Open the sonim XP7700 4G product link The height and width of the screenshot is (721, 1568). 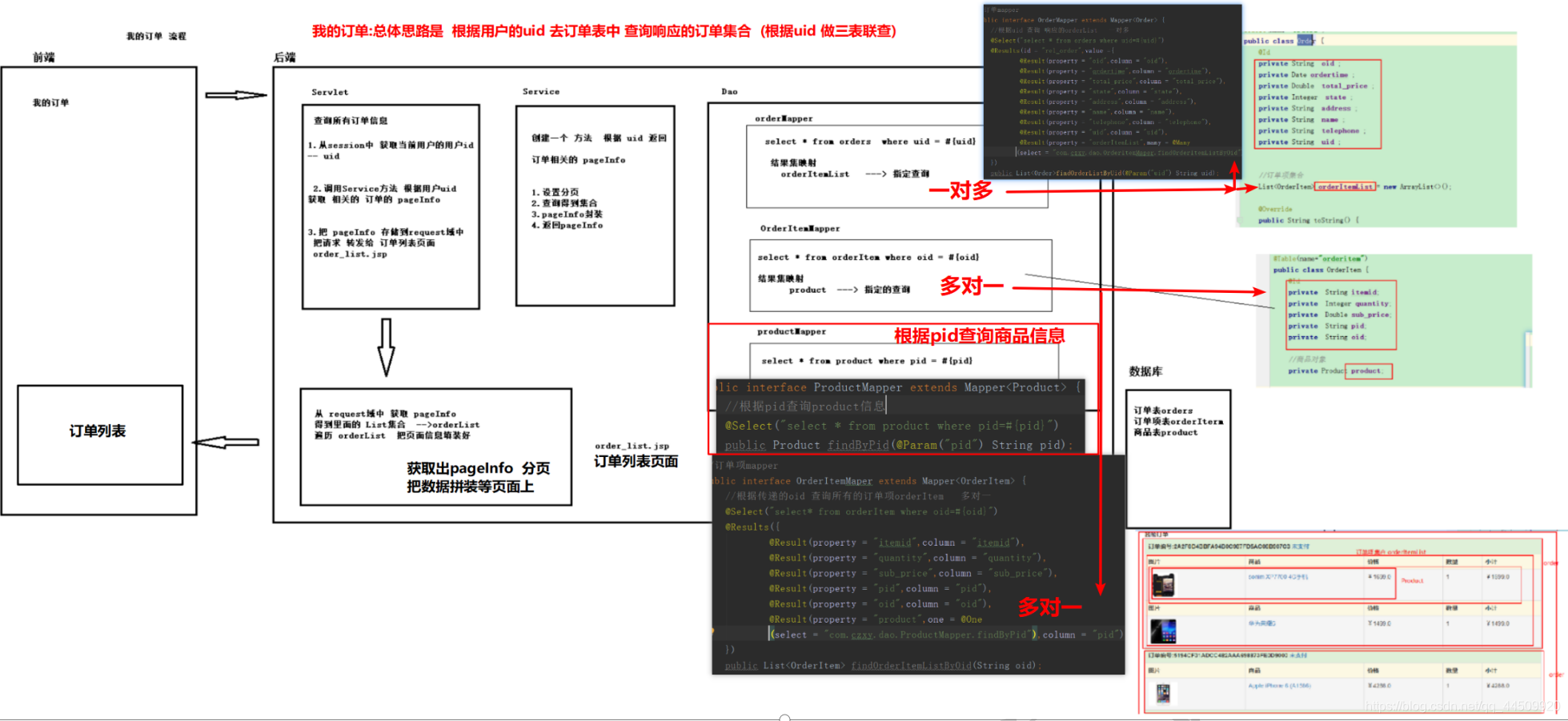tap(1278, 576)
